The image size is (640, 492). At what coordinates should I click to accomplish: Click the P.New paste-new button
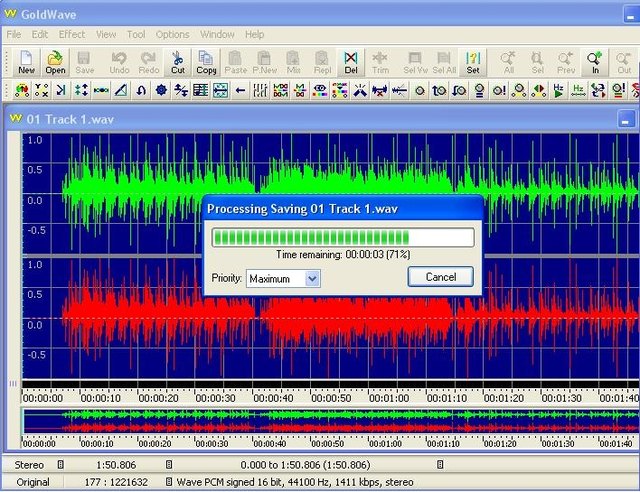264,62
